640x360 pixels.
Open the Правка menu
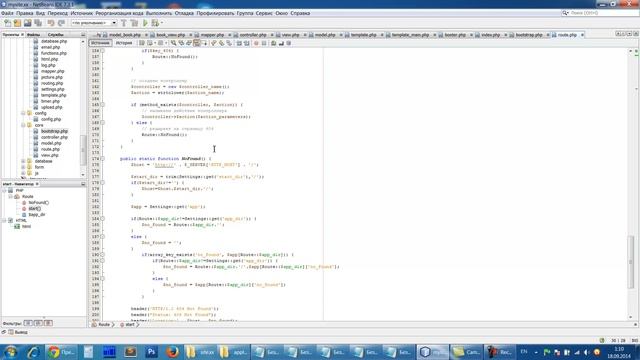coord(24,13)
